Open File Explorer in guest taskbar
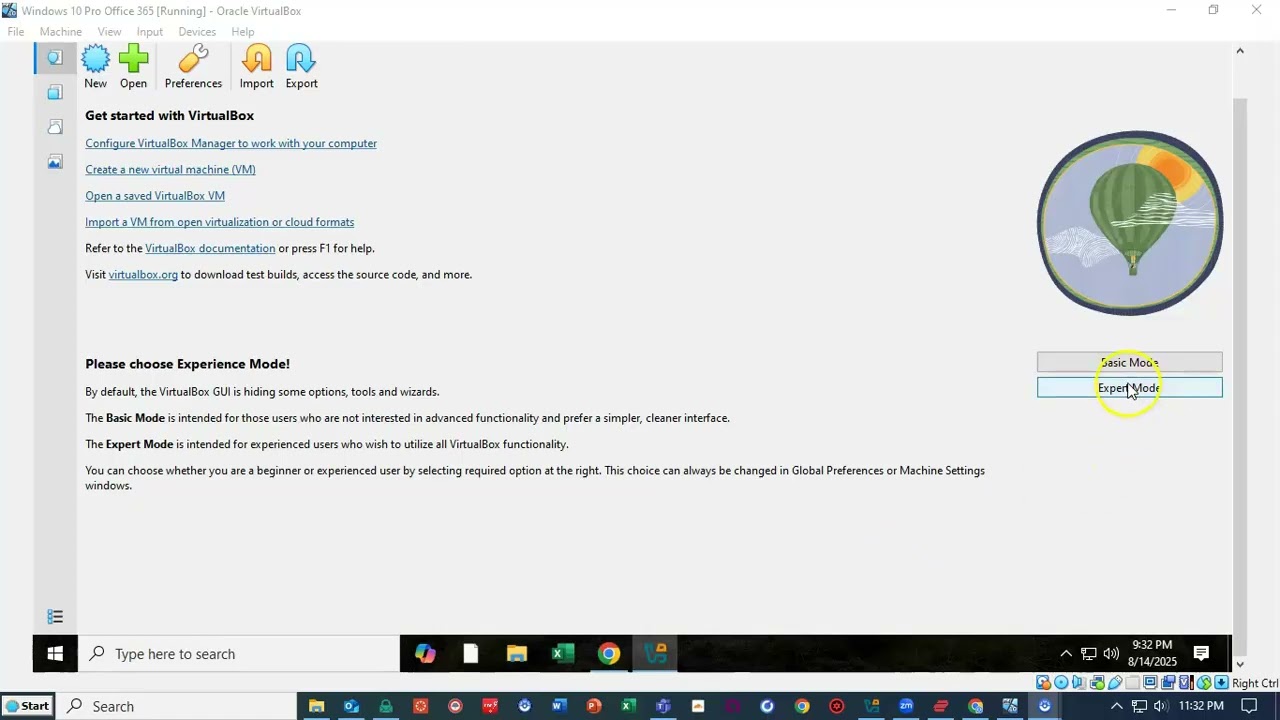 coord(517,654)
